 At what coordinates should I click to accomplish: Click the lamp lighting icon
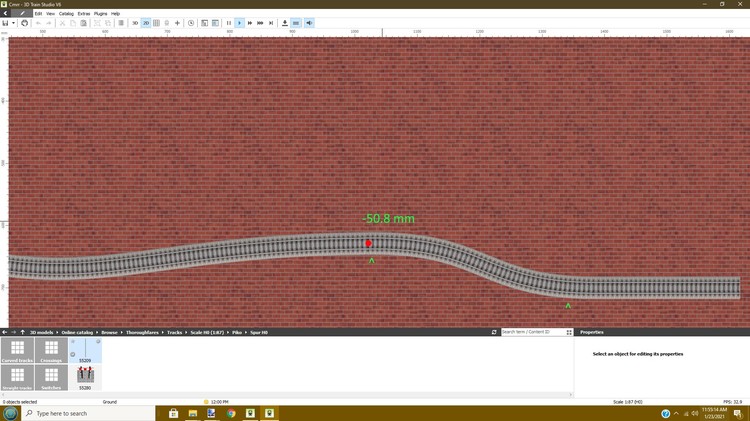tap(167, 23)
